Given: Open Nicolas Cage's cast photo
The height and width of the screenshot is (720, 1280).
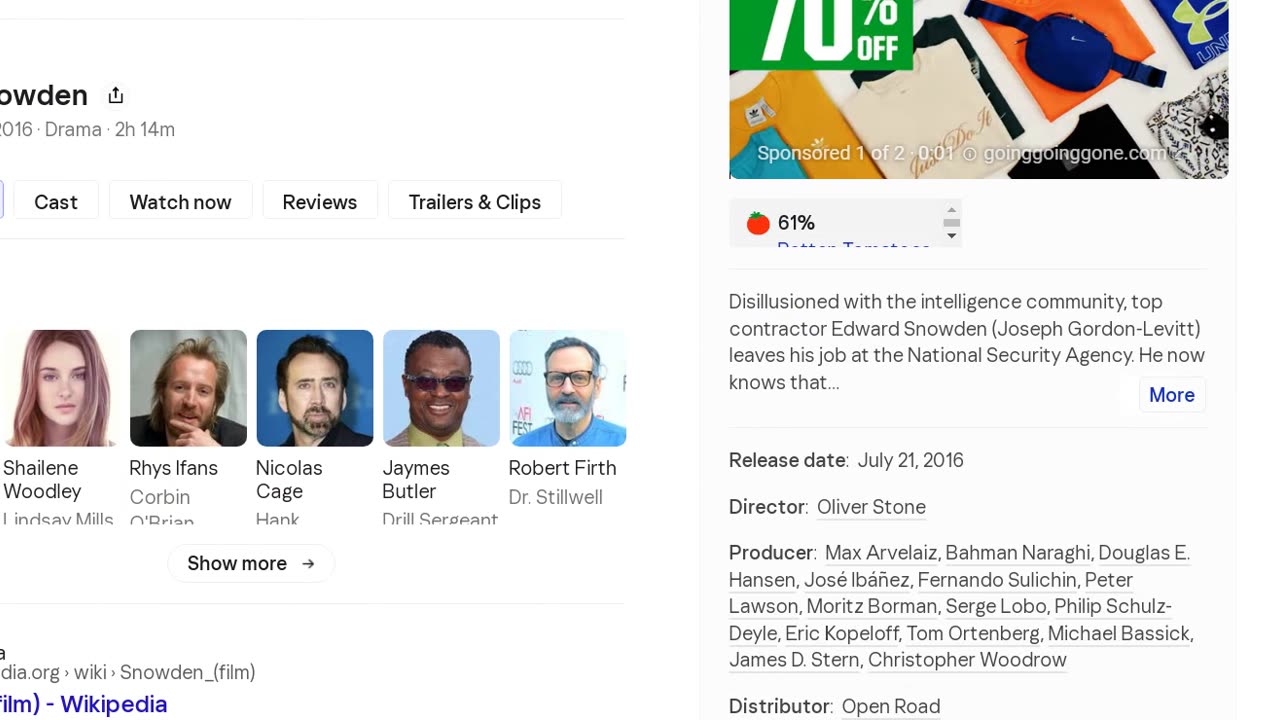Looking at the screenshot, I should [315, 388].
